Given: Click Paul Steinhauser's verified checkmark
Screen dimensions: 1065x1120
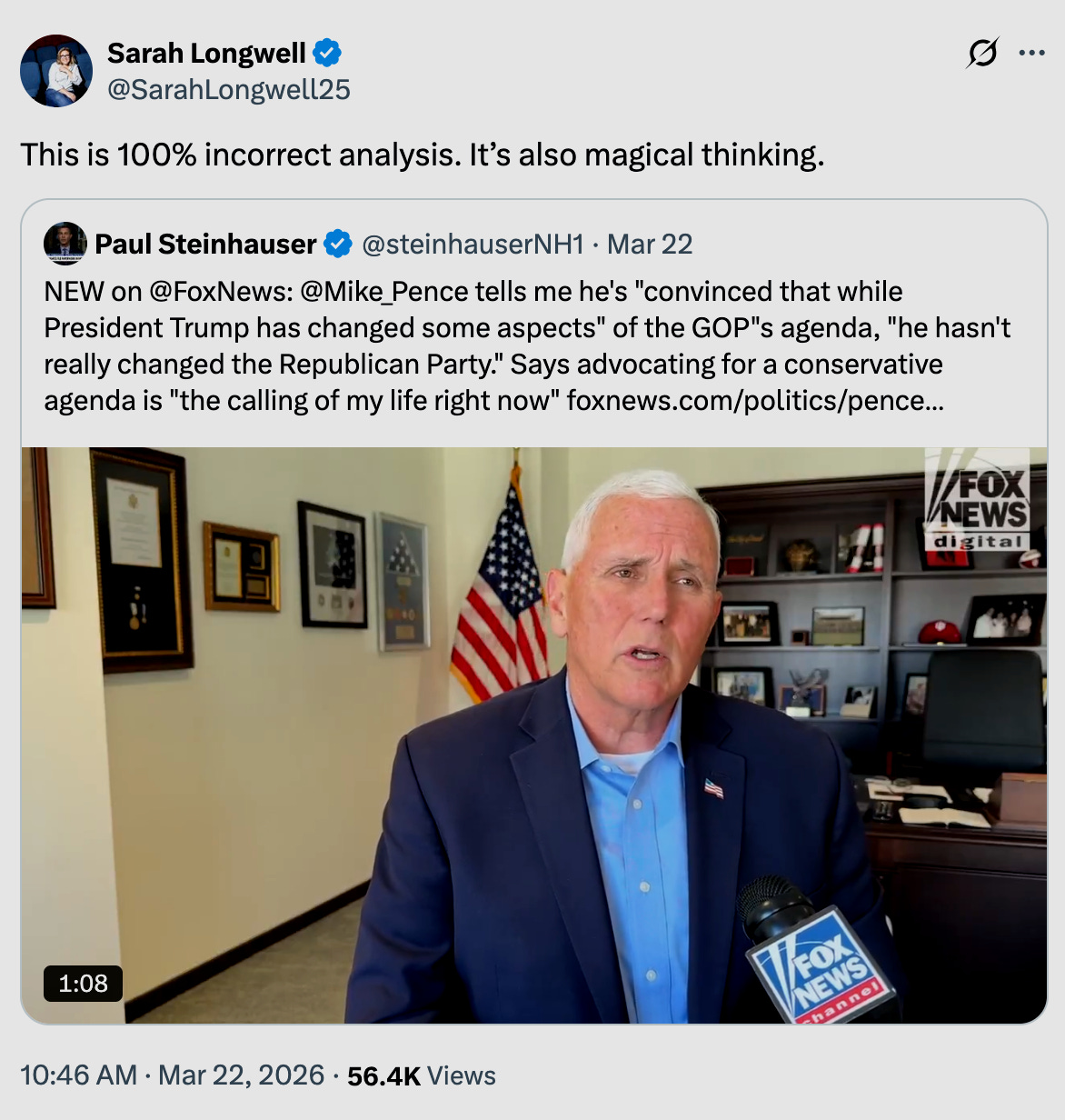Looking at the screenshot, I should pos(338,244).
